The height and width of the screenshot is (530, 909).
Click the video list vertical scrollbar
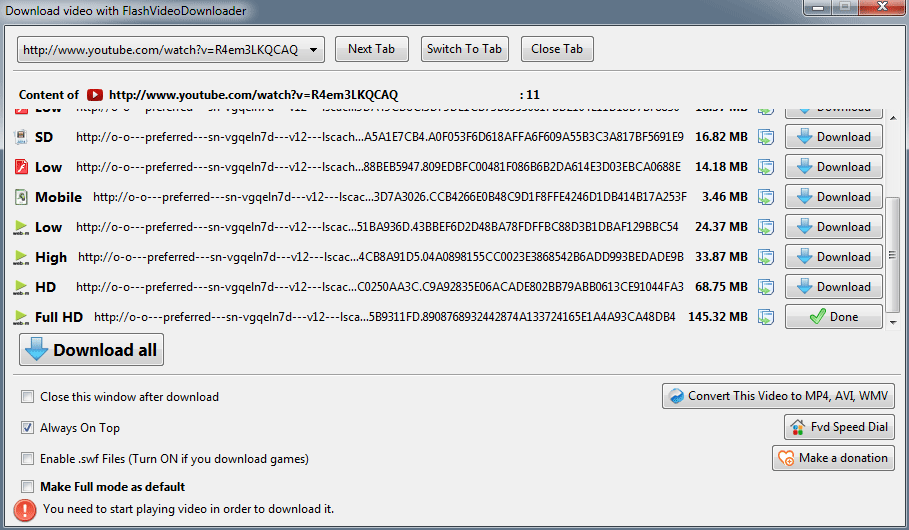(x=891, y=255)
